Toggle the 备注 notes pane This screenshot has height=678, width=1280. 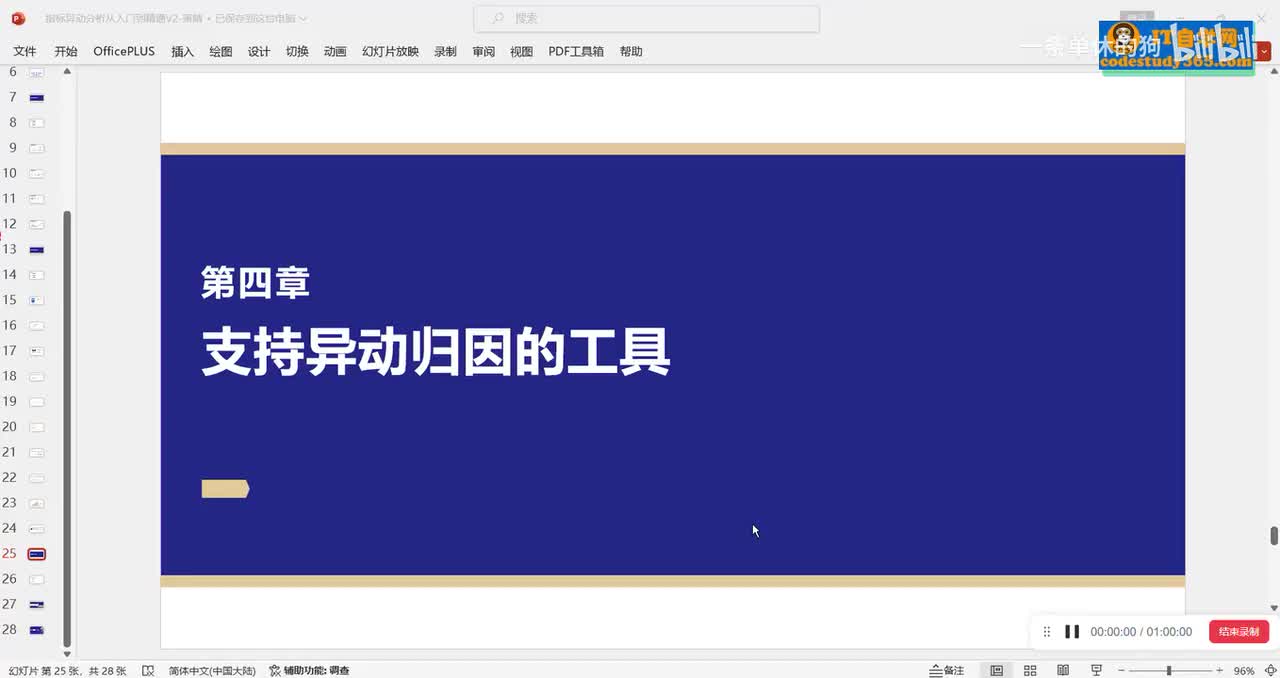946,670
